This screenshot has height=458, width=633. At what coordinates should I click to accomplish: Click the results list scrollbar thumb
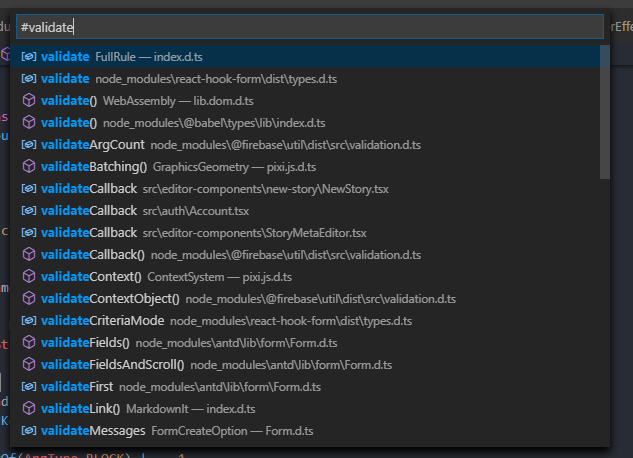coord(605,112)
